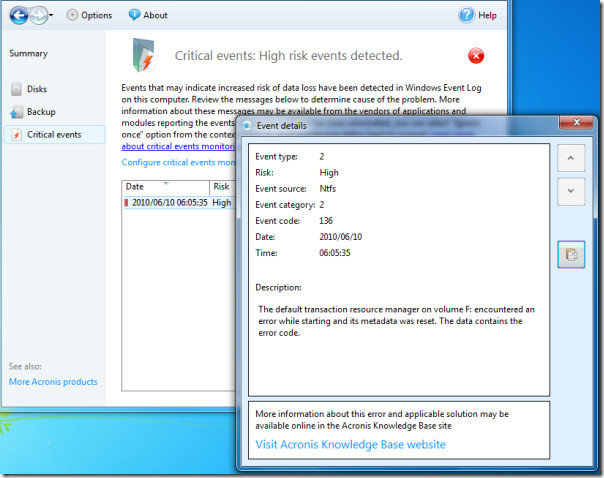Open Configure critical events monitoring link
Viewport: 604px width, 478px height.
[178, 162]
